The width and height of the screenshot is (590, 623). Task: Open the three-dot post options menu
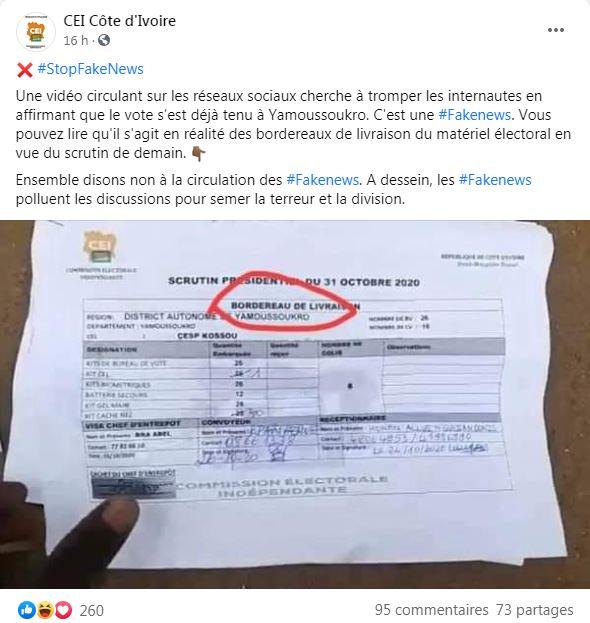pos(555,30)
